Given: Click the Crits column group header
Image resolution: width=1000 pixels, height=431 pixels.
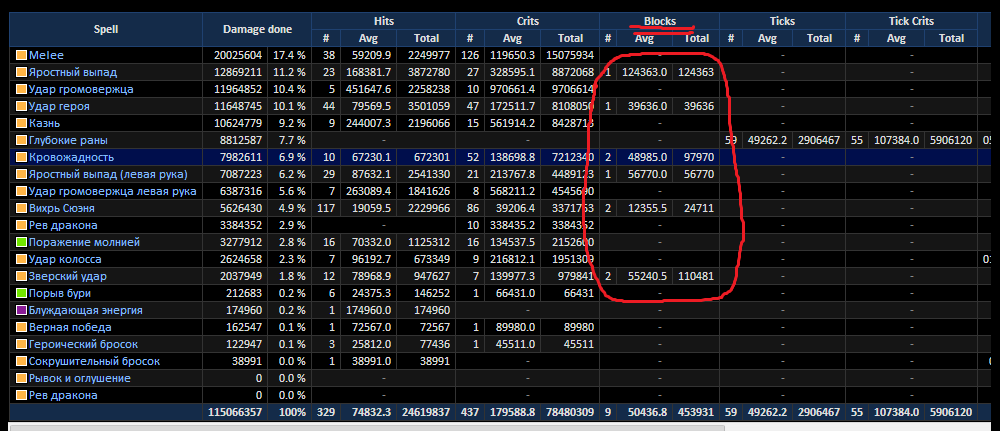Looking at the screenshot, I should pyautogui.click(x=527, y=21).
